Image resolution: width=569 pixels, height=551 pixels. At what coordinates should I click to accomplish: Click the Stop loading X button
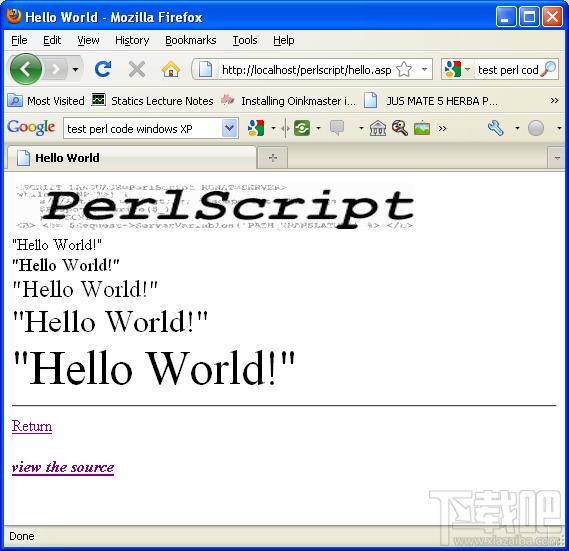137,69
